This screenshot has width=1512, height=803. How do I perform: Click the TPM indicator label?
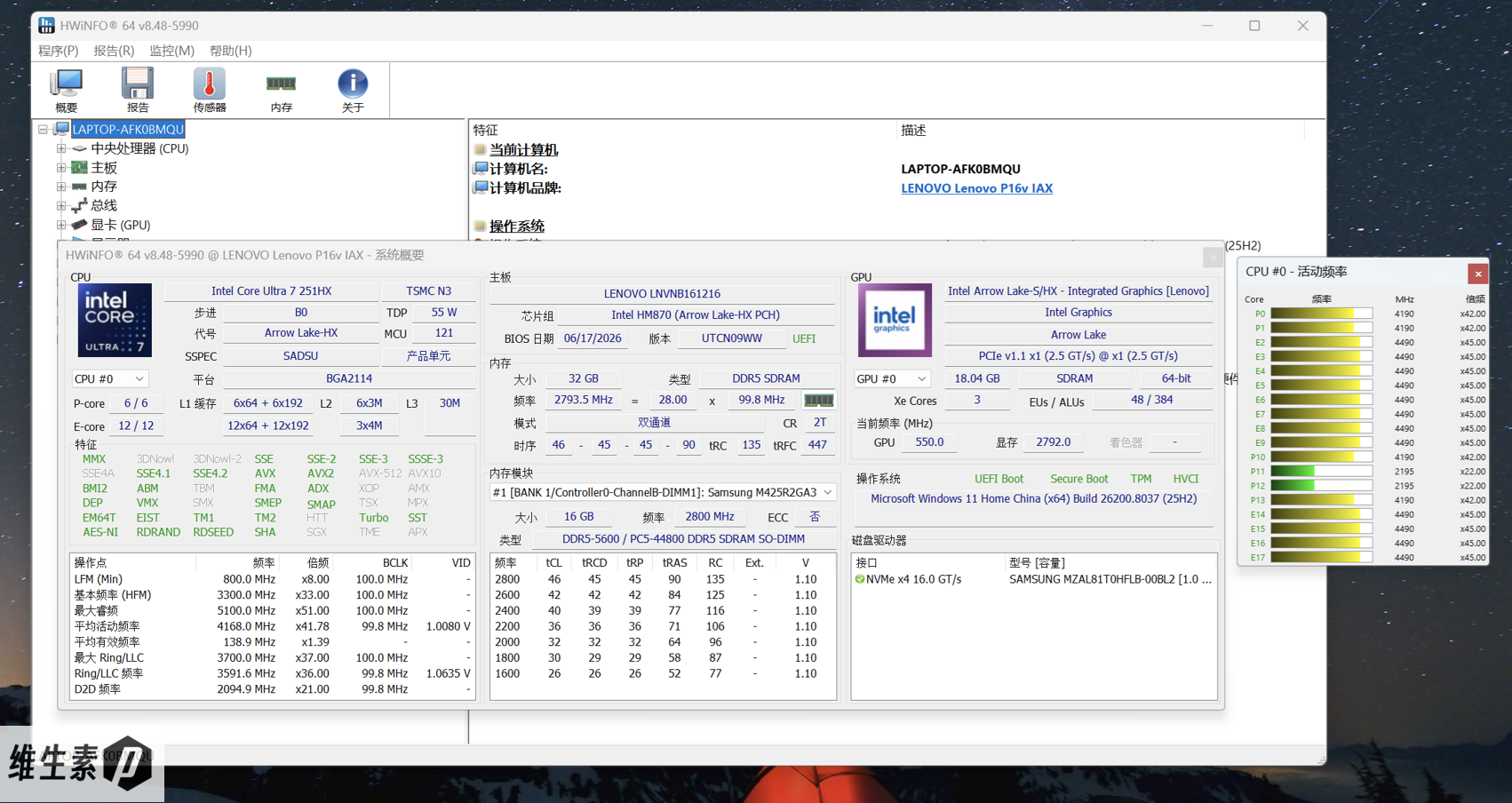tap(1141, 479)
